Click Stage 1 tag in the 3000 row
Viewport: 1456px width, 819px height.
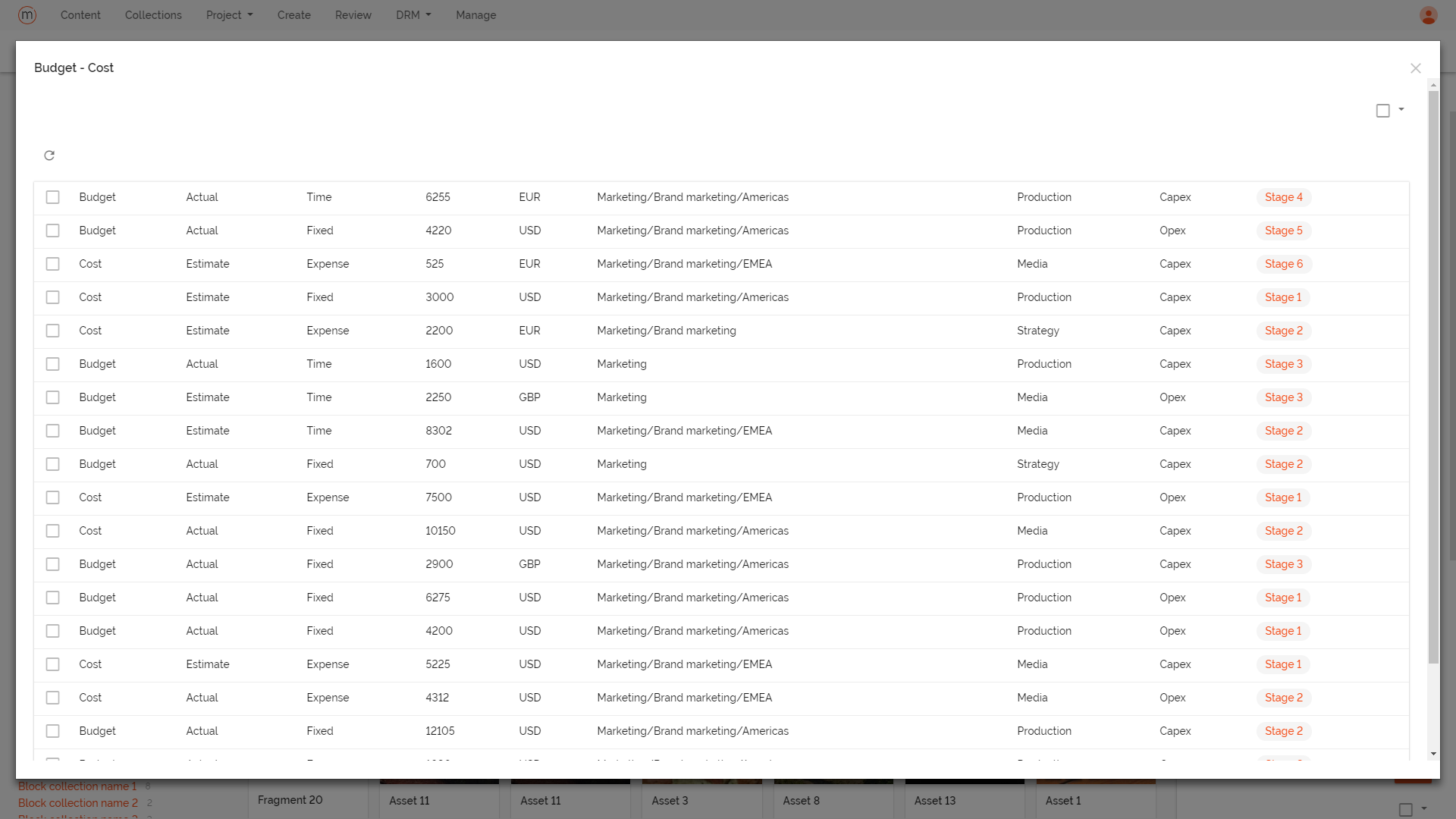point(1283,297)
